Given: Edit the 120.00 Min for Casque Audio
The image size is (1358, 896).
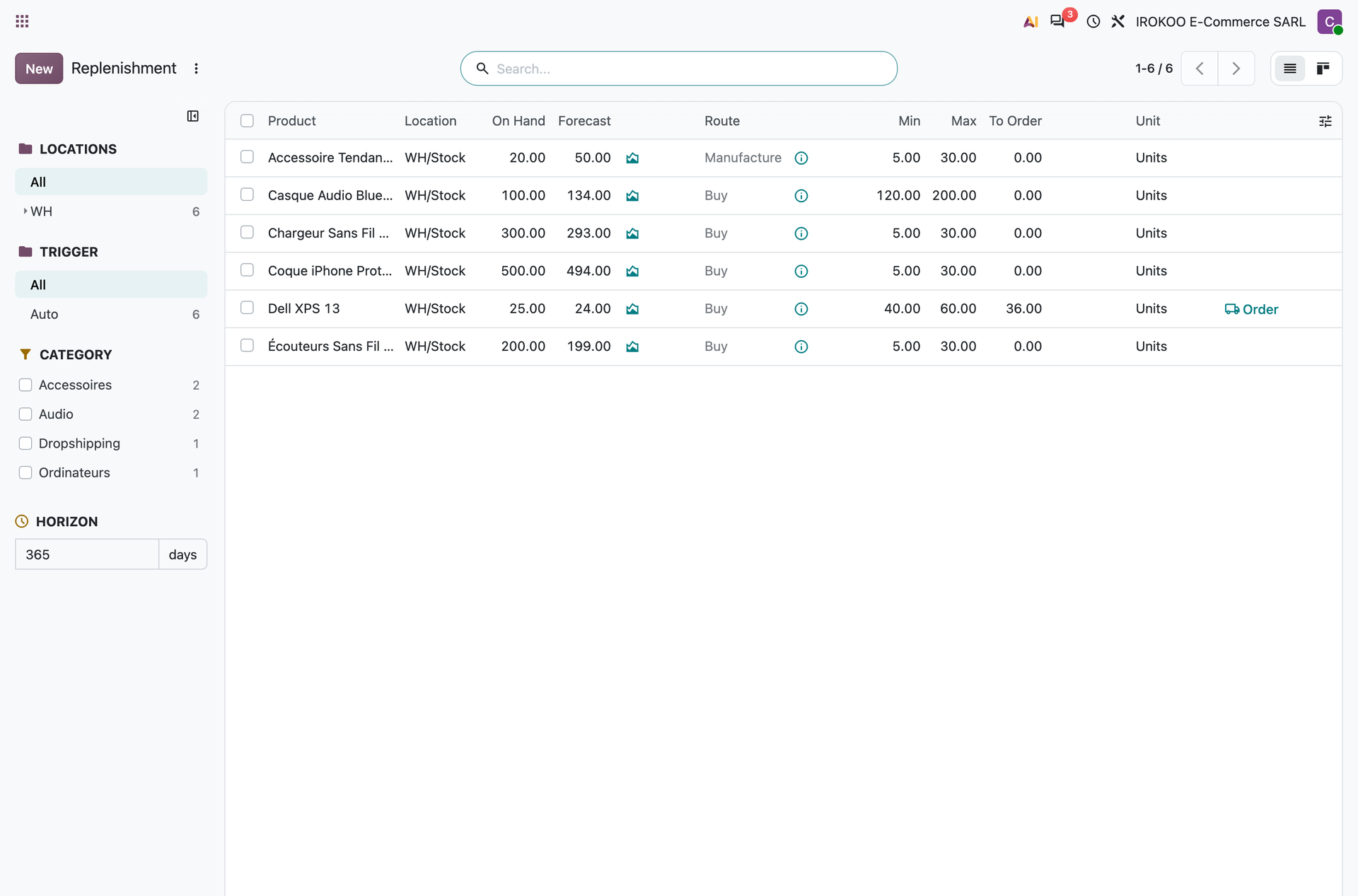Looking at the screenshot, I should (x=898, y=195).
